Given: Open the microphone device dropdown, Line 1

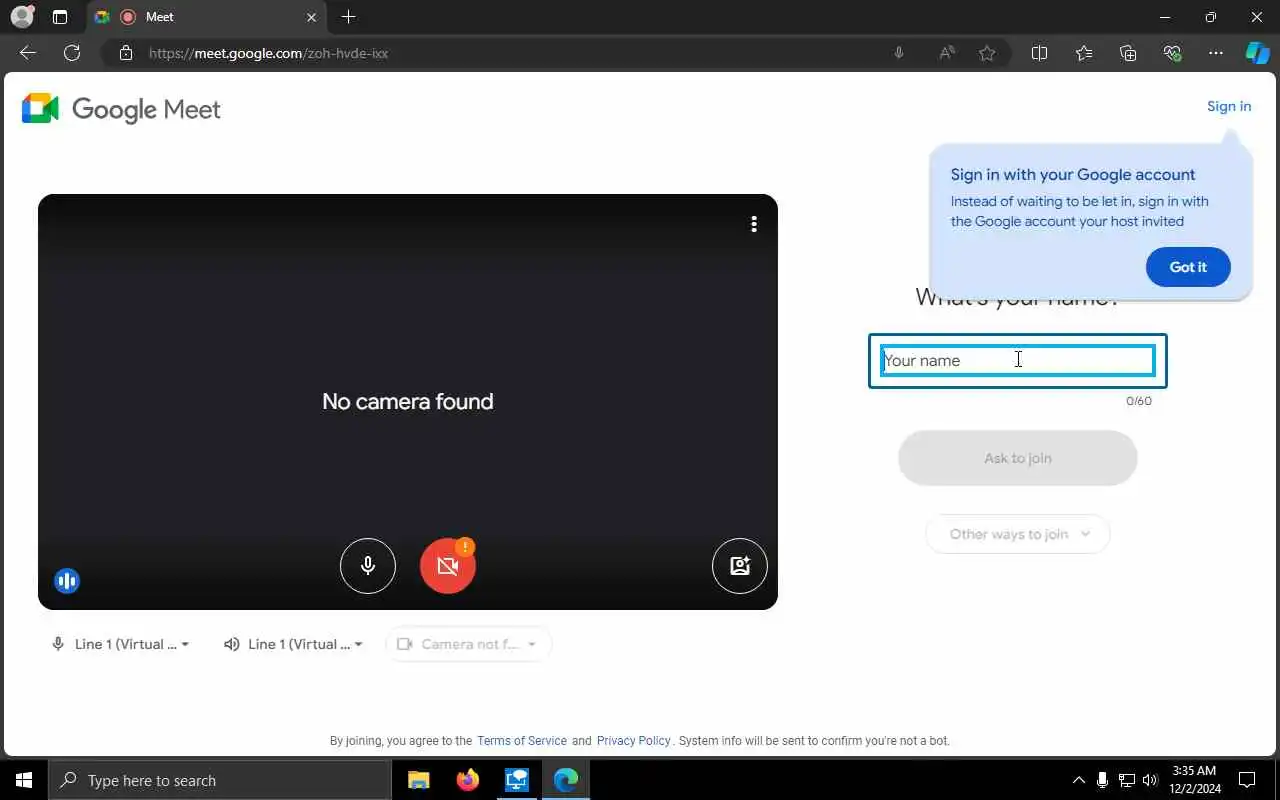Looking at the screenshot, I should tap(120, 644).
